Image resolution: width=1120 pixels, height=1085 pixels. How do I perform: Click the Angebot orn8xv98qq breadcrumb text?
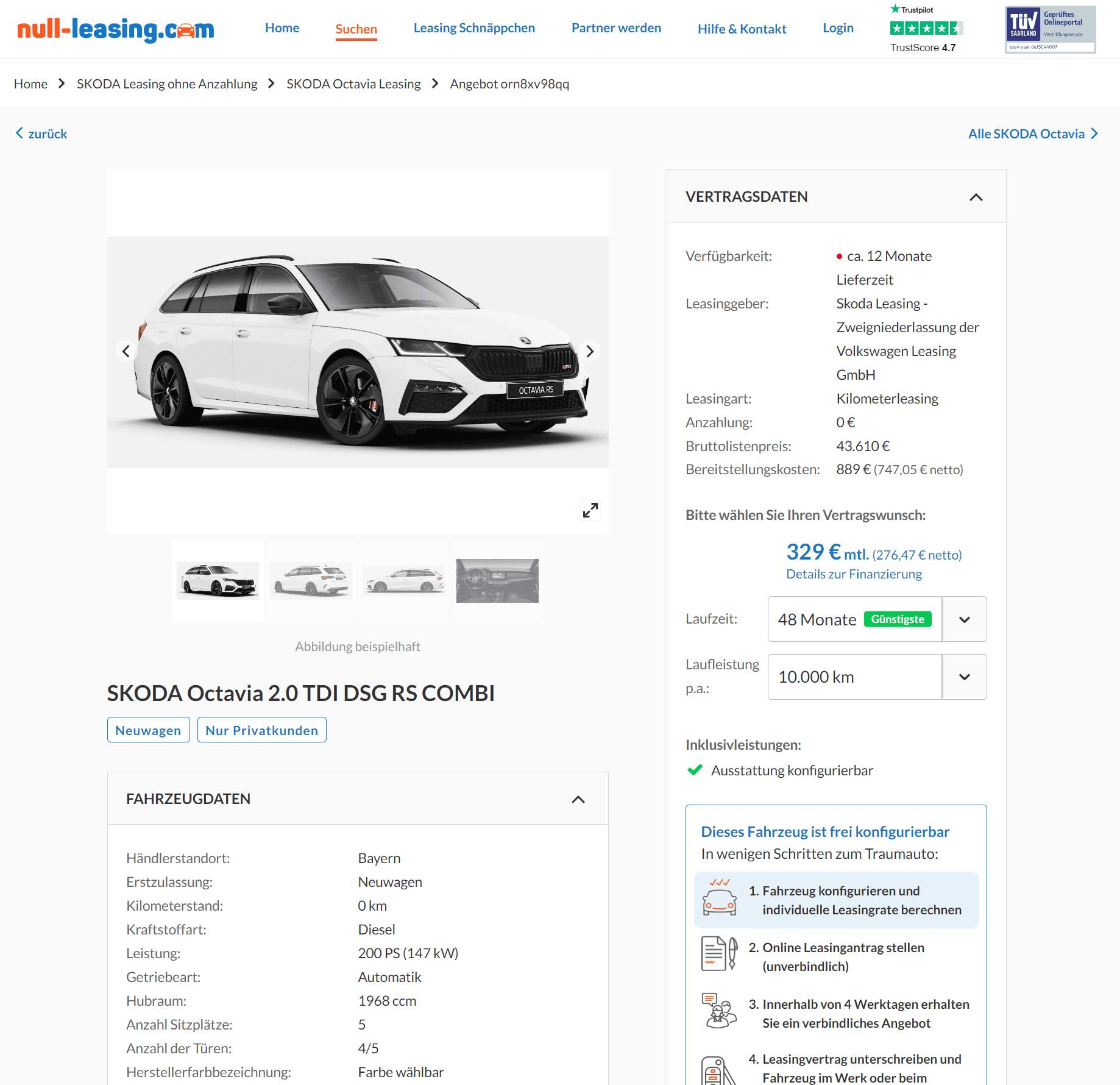tap(509, 84)
